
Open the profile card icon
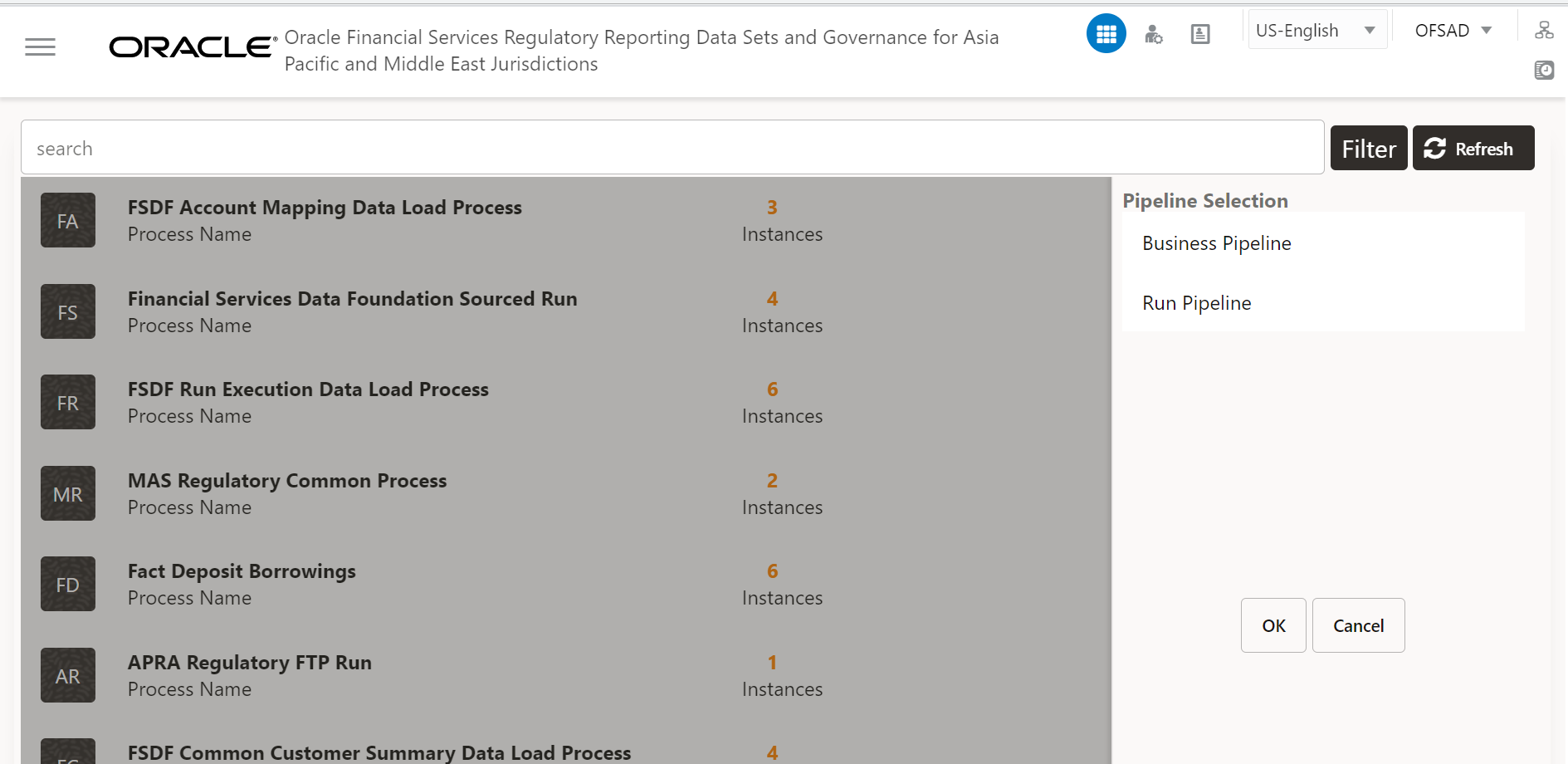point(1200,33)
